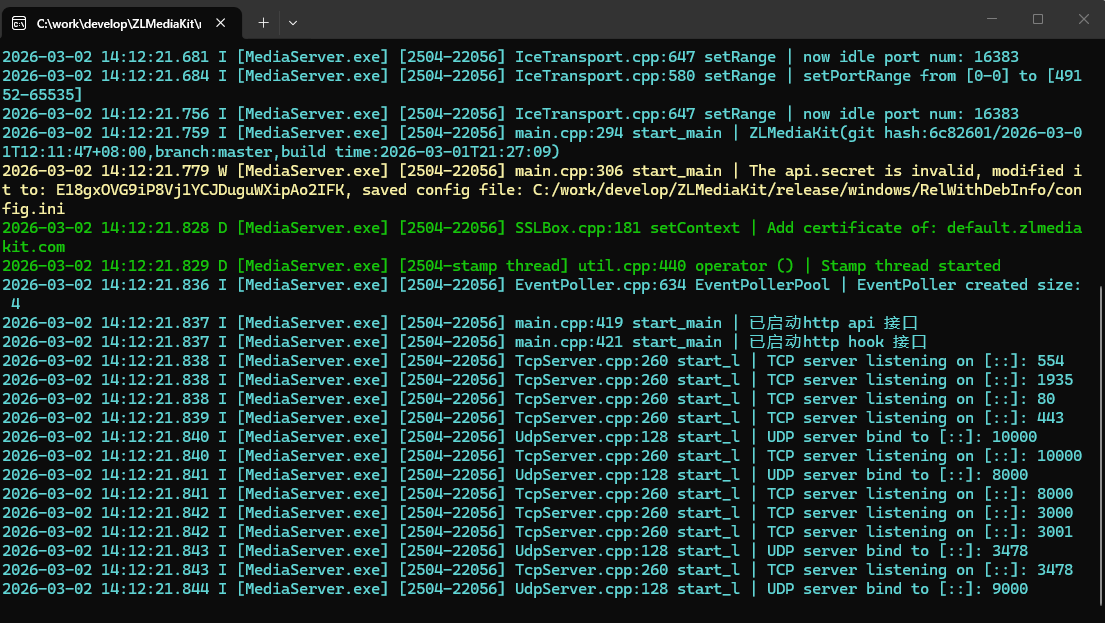The height and width of the screenshot is (623, 1105).
Task: Click the green SSLBox.cpp Add certificate line
Action: click(540, 228)
